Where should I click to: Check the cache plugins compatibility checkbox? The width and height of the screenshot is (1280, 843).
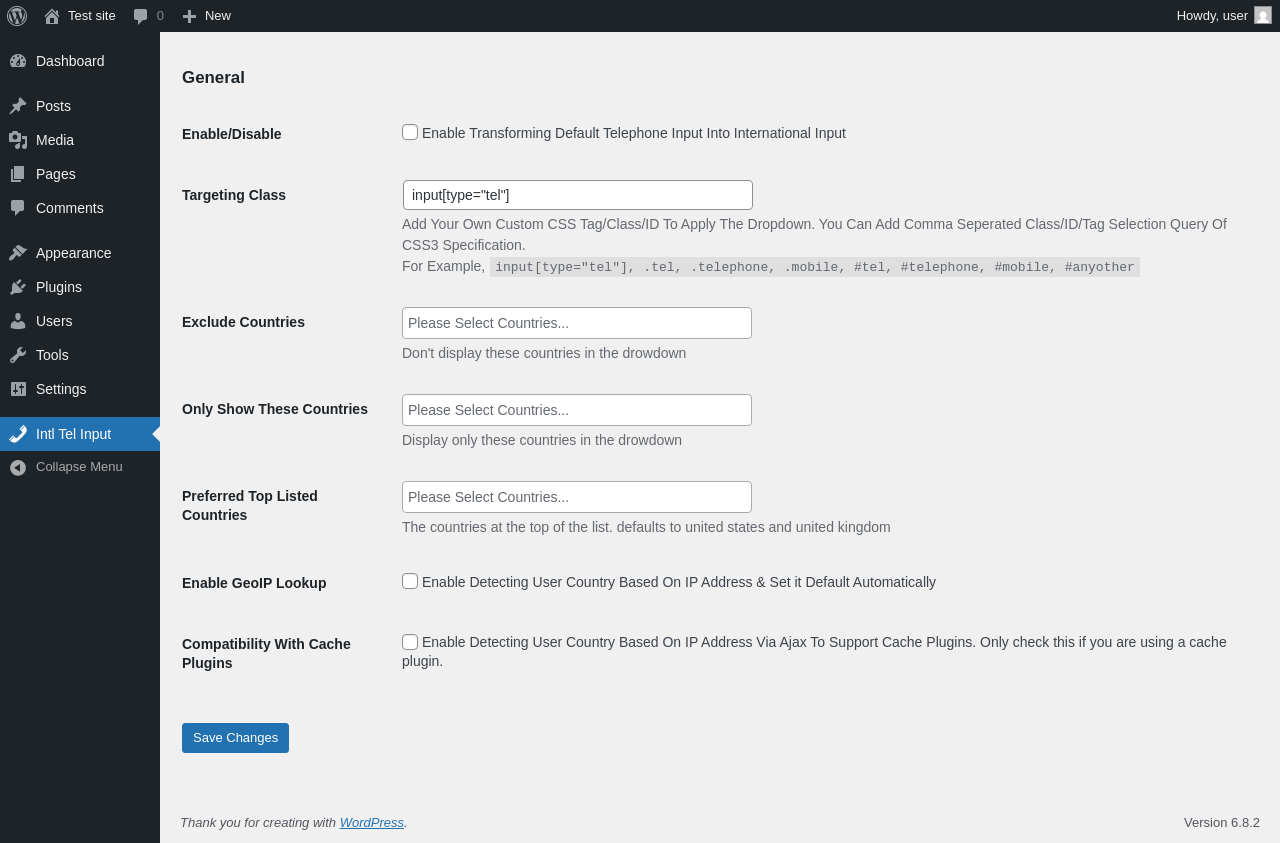410,642
